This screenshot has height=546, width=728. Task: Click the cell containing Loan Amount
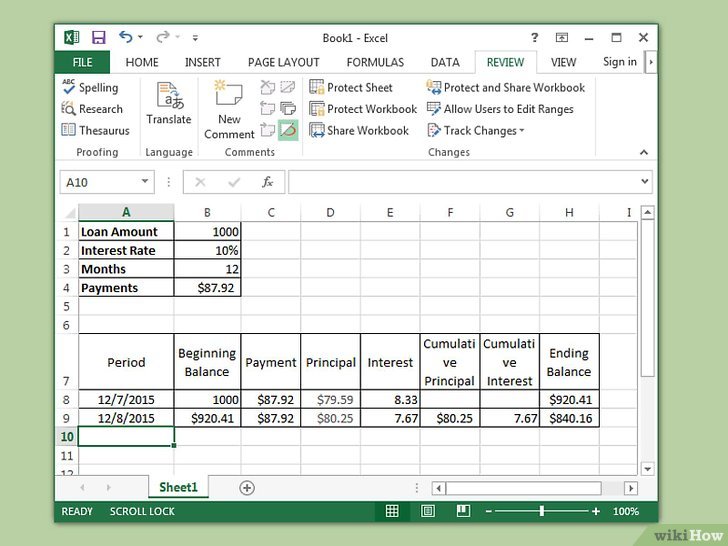(126, 231)
